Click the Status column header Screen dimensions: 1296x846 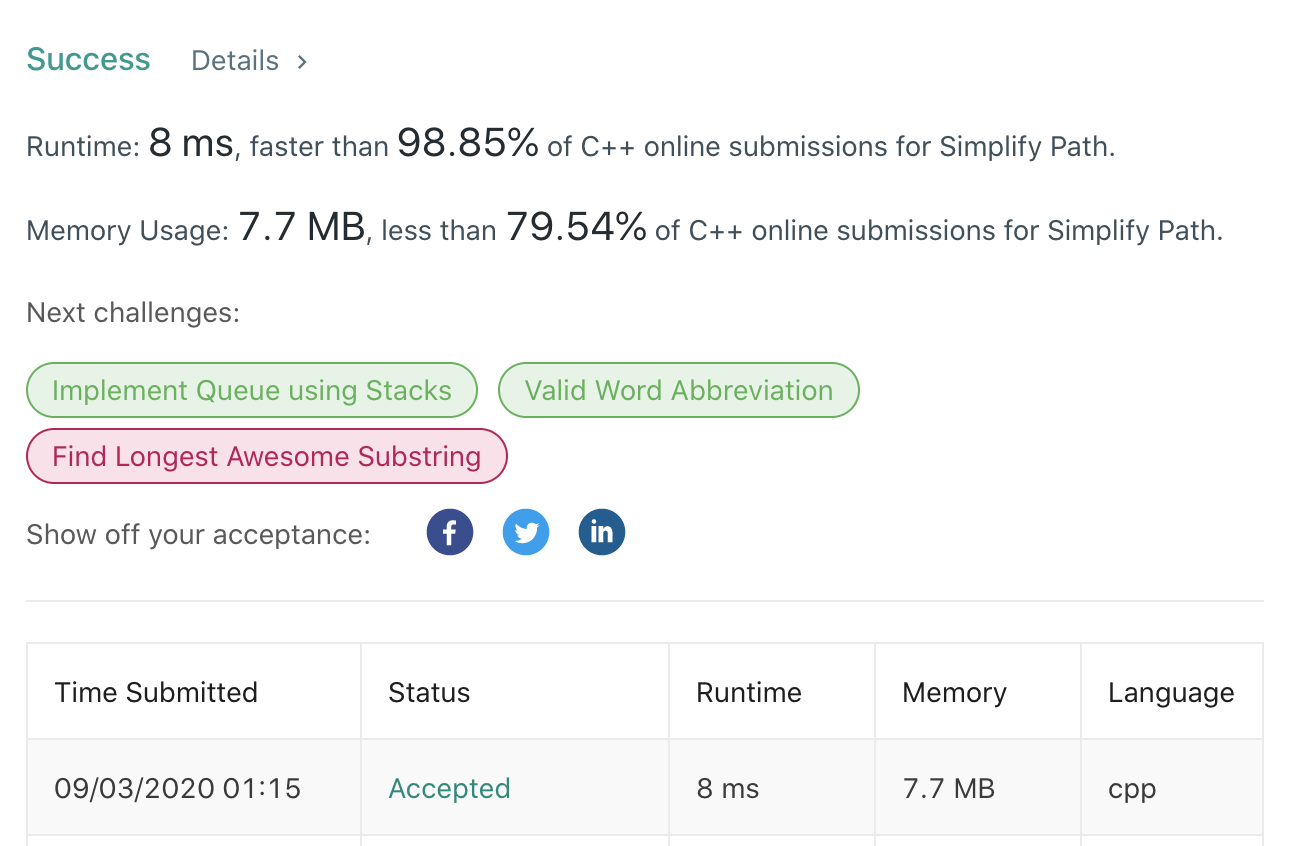429,692
